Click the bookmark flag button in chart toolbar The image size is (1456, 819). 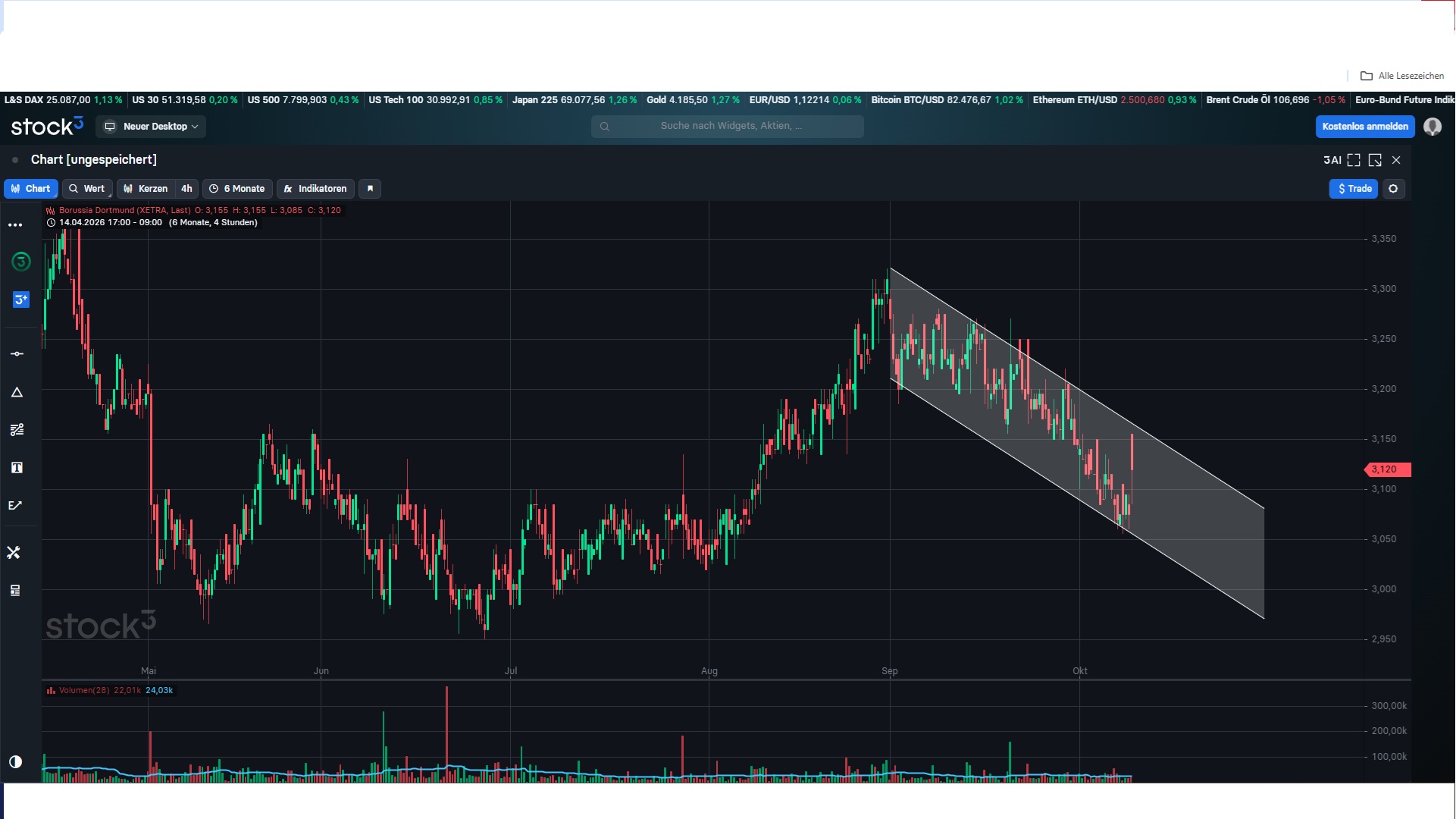click(370, 189)
